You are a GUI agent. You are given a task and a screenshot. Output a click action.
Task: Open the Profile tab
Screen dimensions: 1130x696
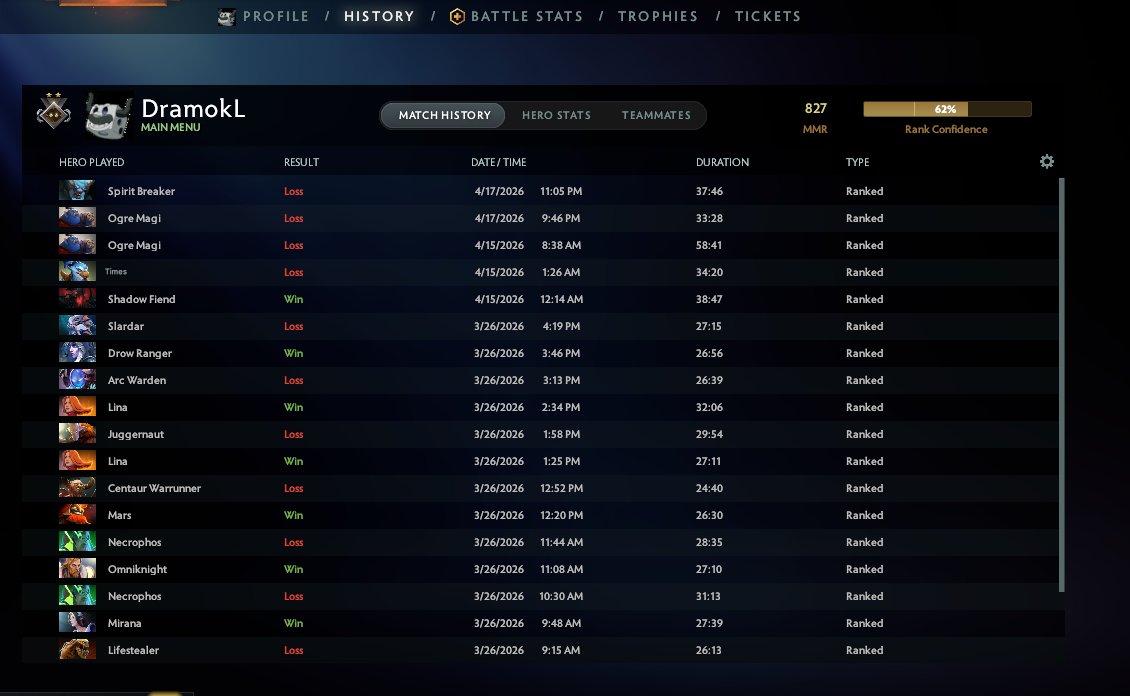pyautogui.click(x=276, y=16)
